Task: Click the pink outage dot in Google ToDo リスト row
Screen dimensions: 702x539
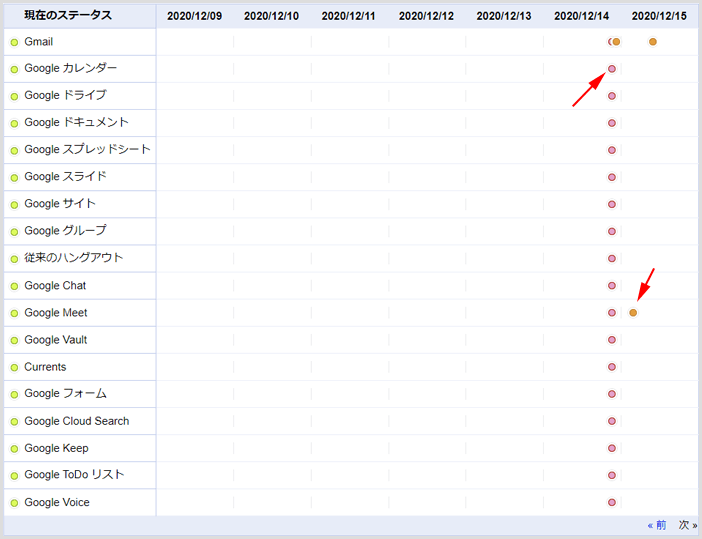Action: [x=612, y=475]
